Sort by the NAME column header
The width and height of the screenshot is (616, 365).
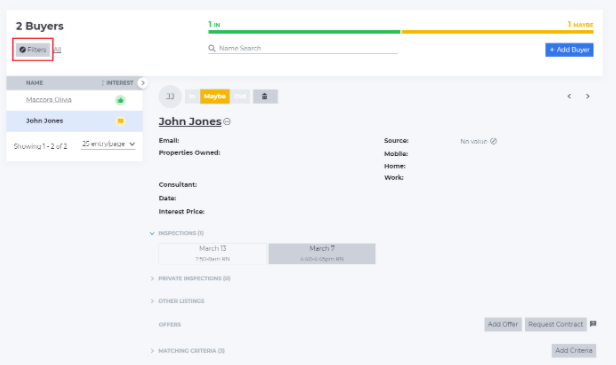[x=35, y=83]
